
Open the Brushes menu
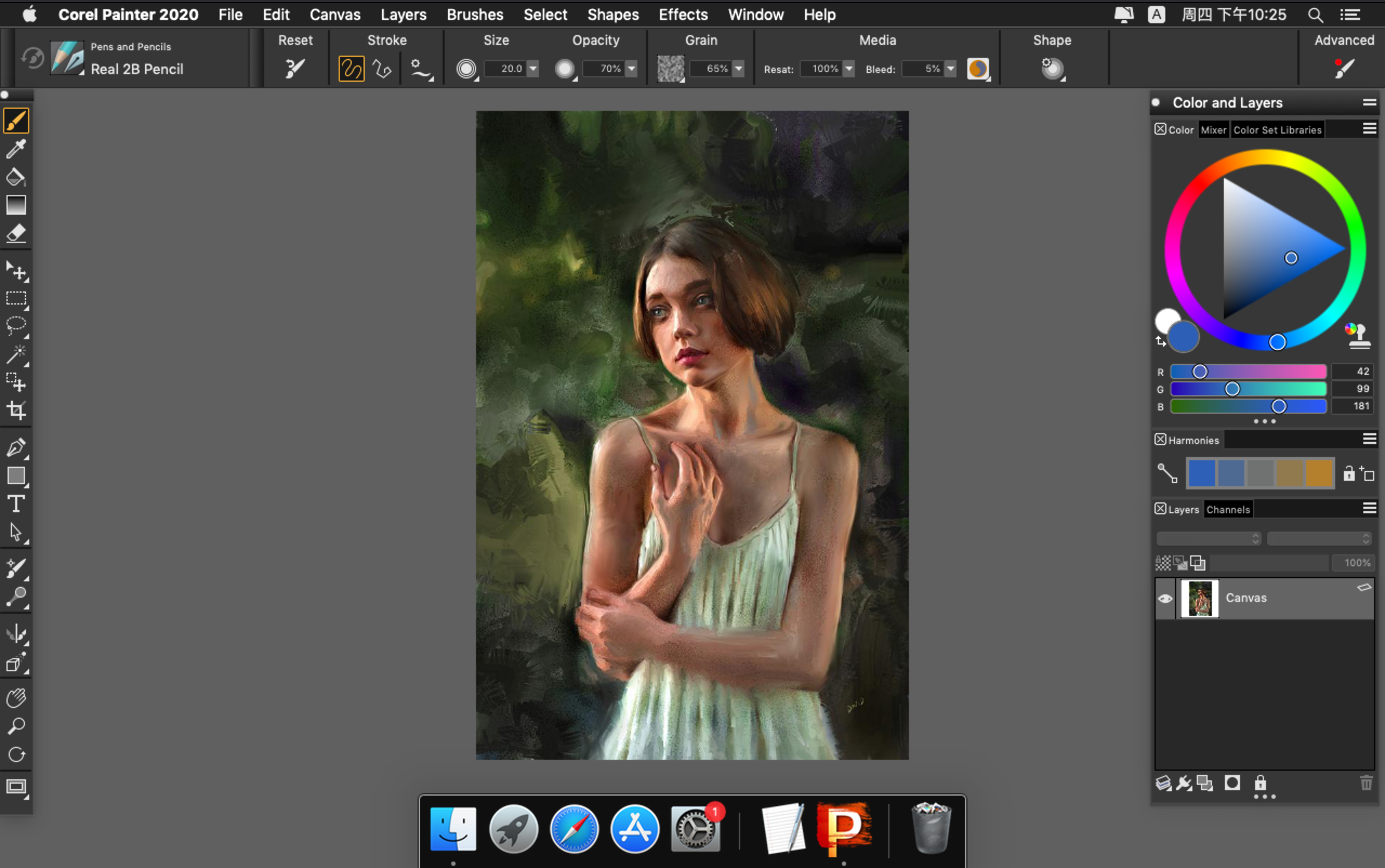click(475, 15)
